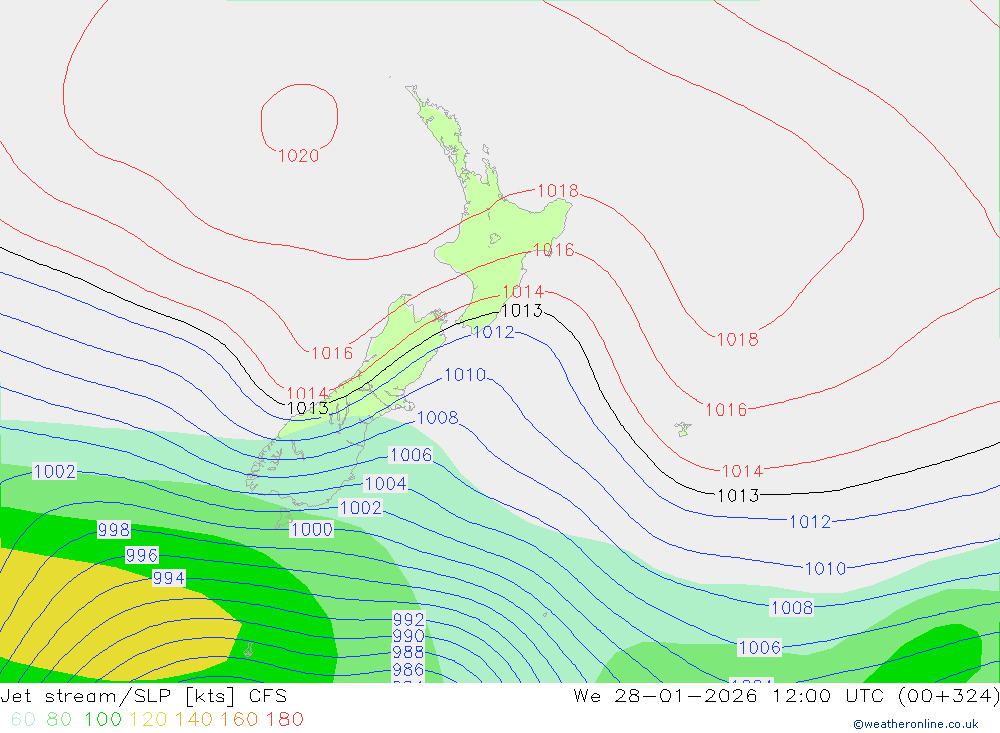Click the black 1013 label above blue 1012 in east
Image resolution: width=1000 pixels, height=733 pixels.
pos(738,496)
